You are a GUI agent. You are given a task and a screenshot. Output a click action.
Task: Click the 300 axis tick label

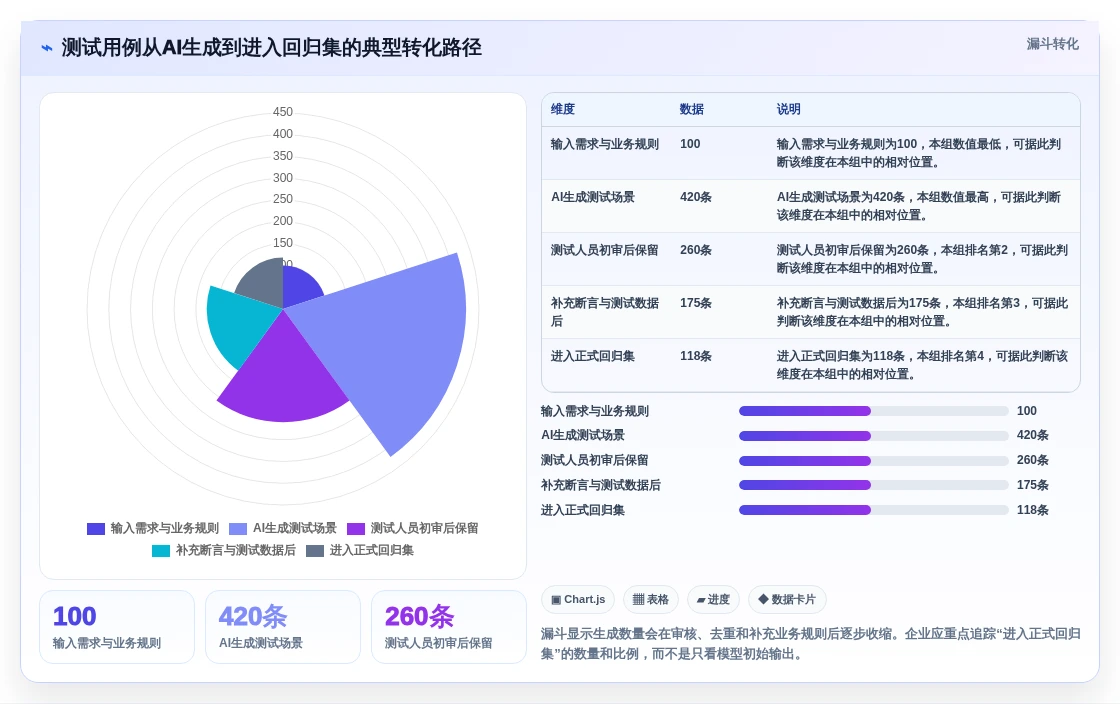click(x=283, y=178)
